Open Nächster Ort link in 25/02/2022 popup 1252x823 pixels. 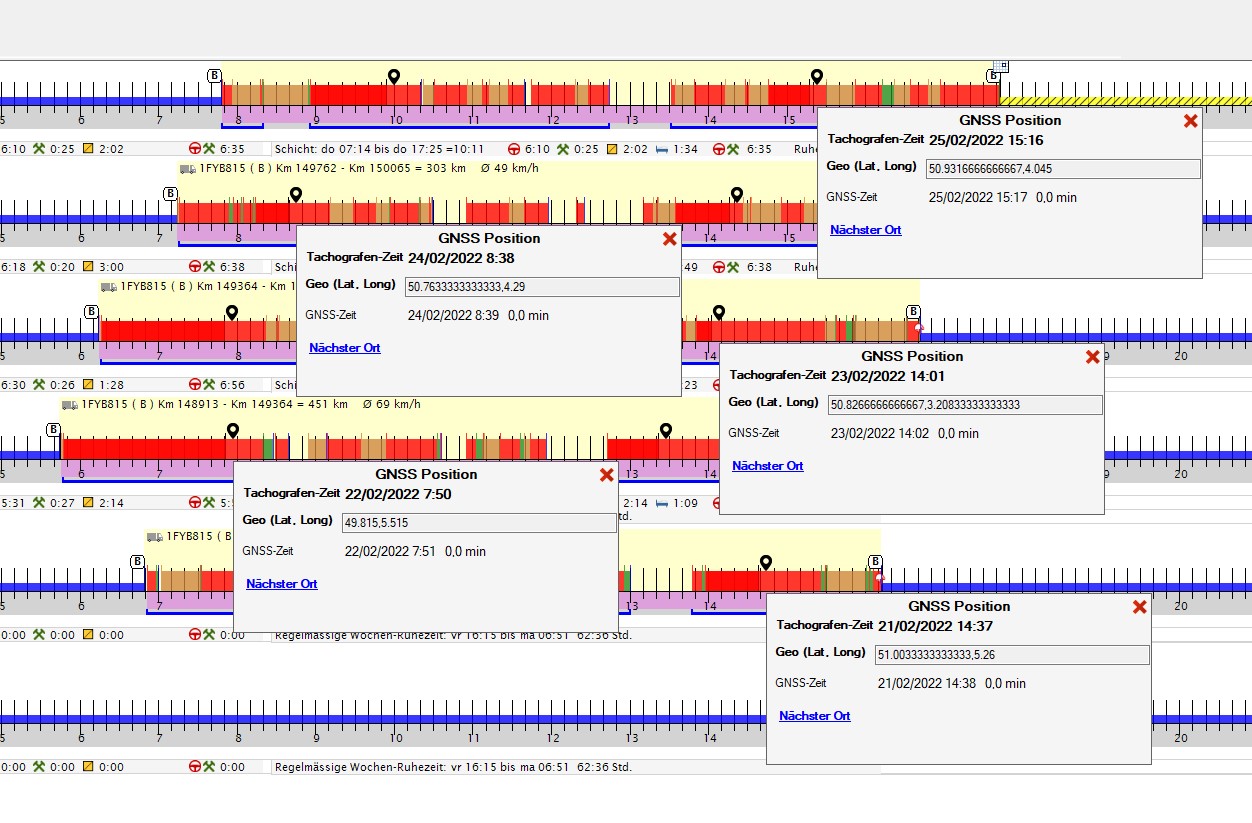[865, 230]
